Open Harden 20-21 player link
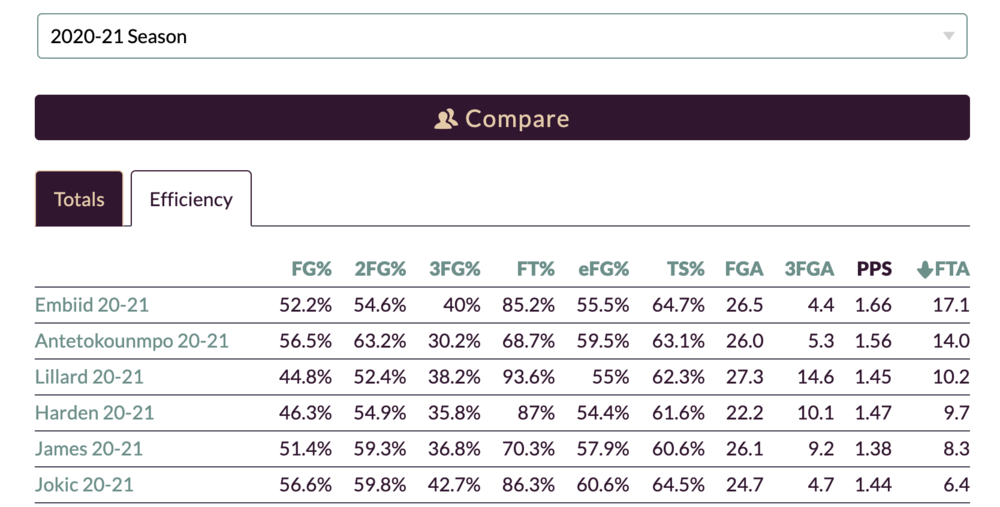The image size is (1000, 507). tap(94, 413)
